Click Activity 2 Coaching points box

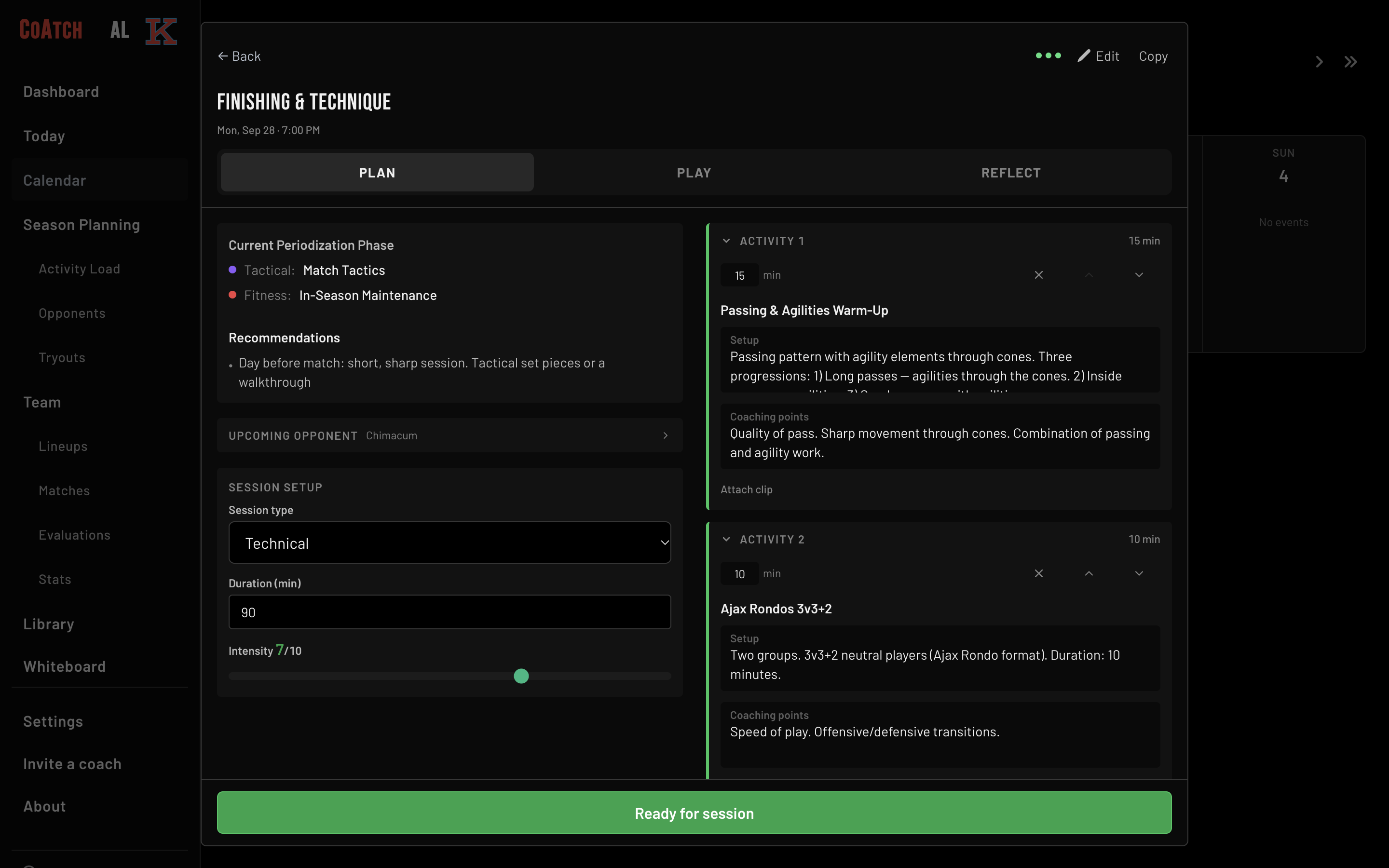point(940,735)
